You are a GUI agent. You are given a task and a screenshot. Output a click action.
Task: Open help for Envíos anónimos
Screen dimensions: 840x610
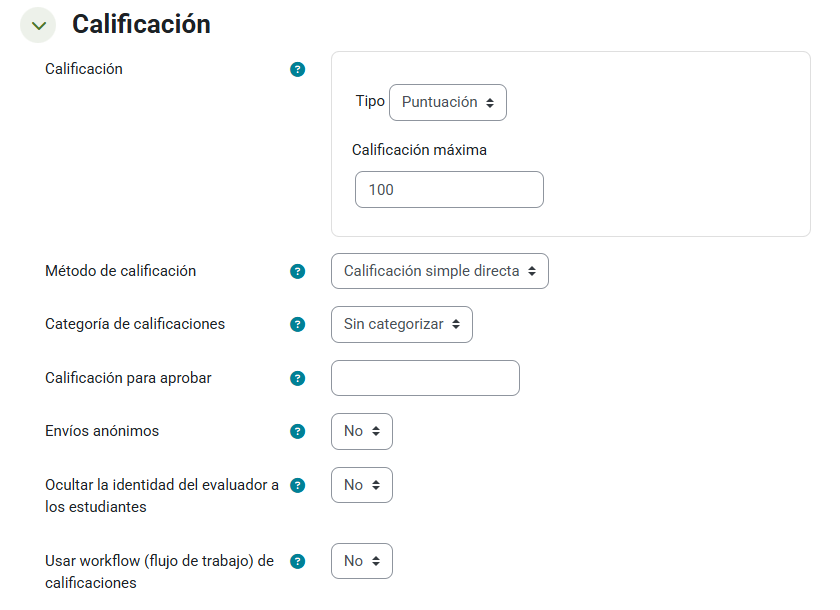click(297, 432)
